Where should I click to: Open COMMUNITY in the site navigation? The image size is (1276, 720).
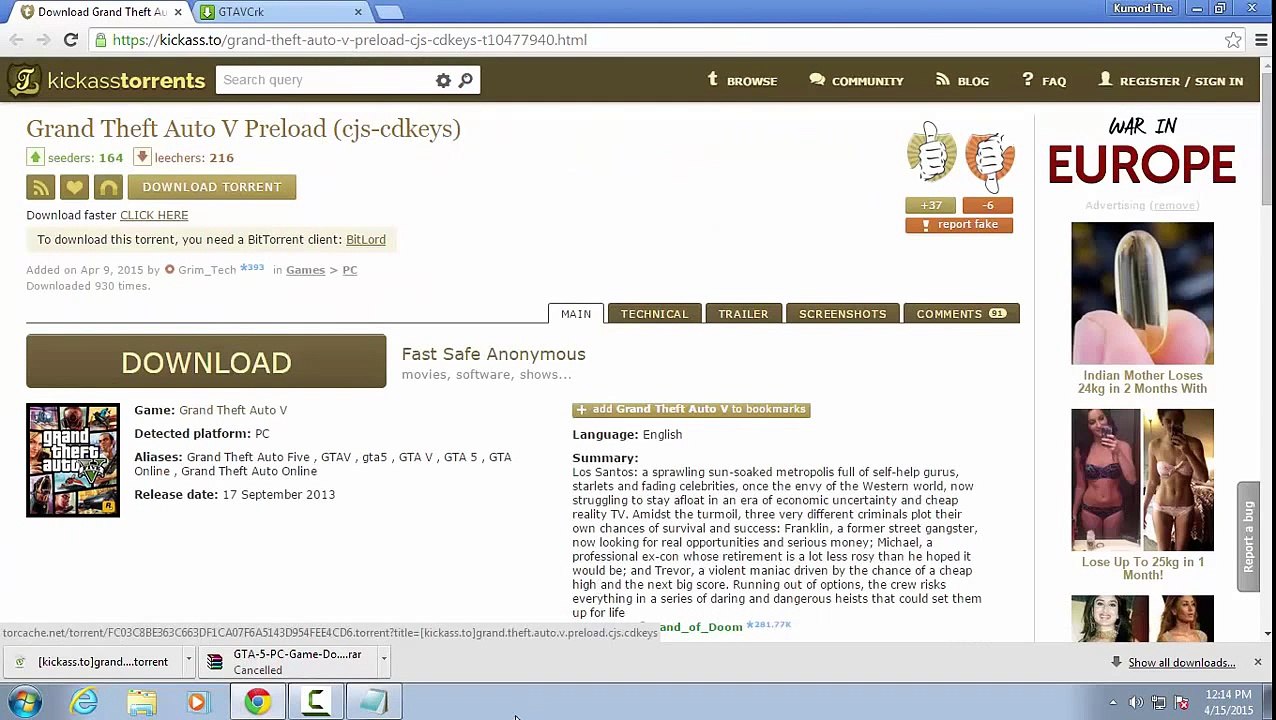click(857, 81)
